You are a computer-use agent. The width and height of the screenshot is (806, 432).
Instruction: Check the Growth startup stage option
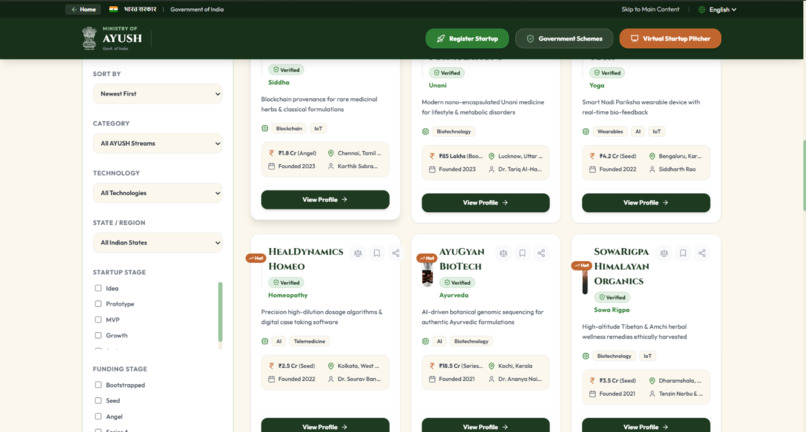click(x=98, y=335)
